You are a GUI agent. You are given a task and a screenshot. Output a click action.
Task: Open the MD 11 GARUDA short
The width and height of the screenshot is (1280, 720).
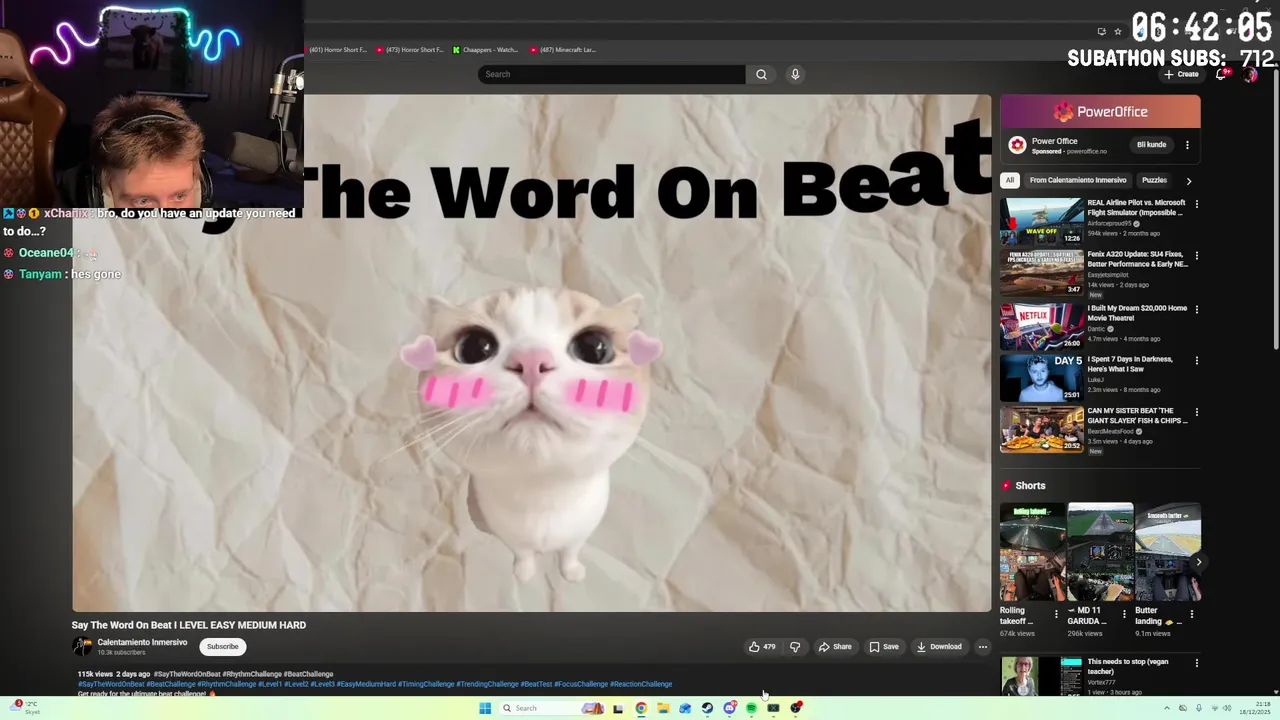1100,552
